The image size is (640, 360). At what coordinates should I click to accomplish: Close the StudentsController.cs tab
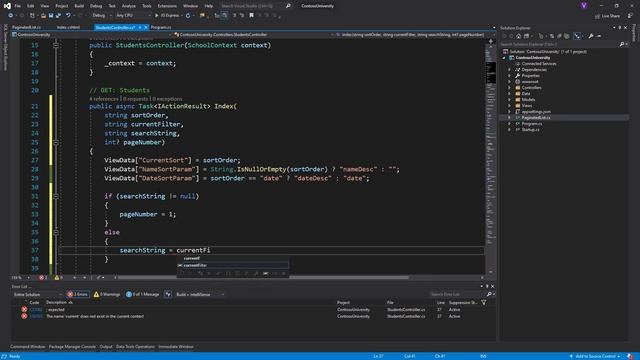point(146,27)
